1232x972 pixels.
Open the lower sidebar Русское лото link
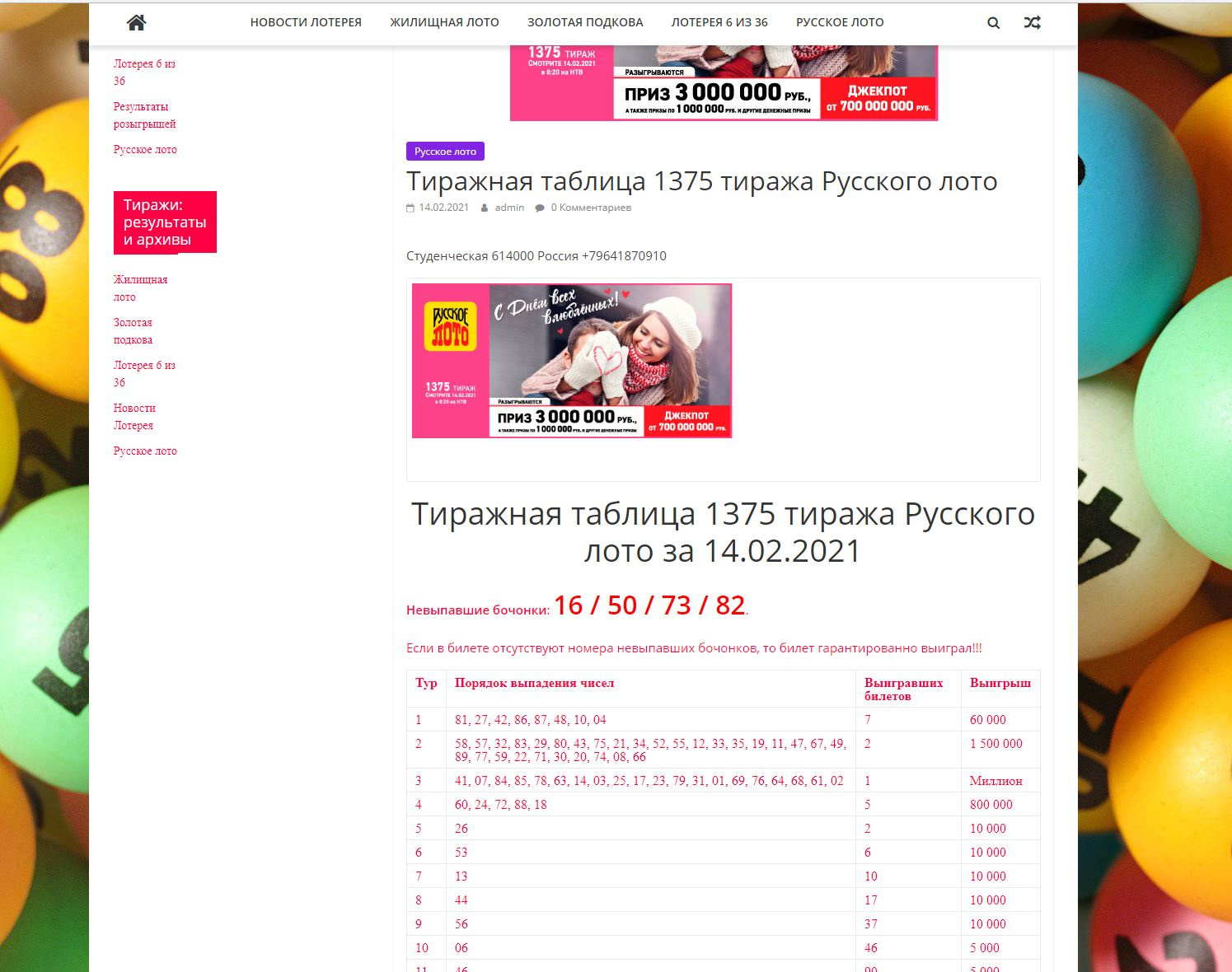click(x=145, y=451)
